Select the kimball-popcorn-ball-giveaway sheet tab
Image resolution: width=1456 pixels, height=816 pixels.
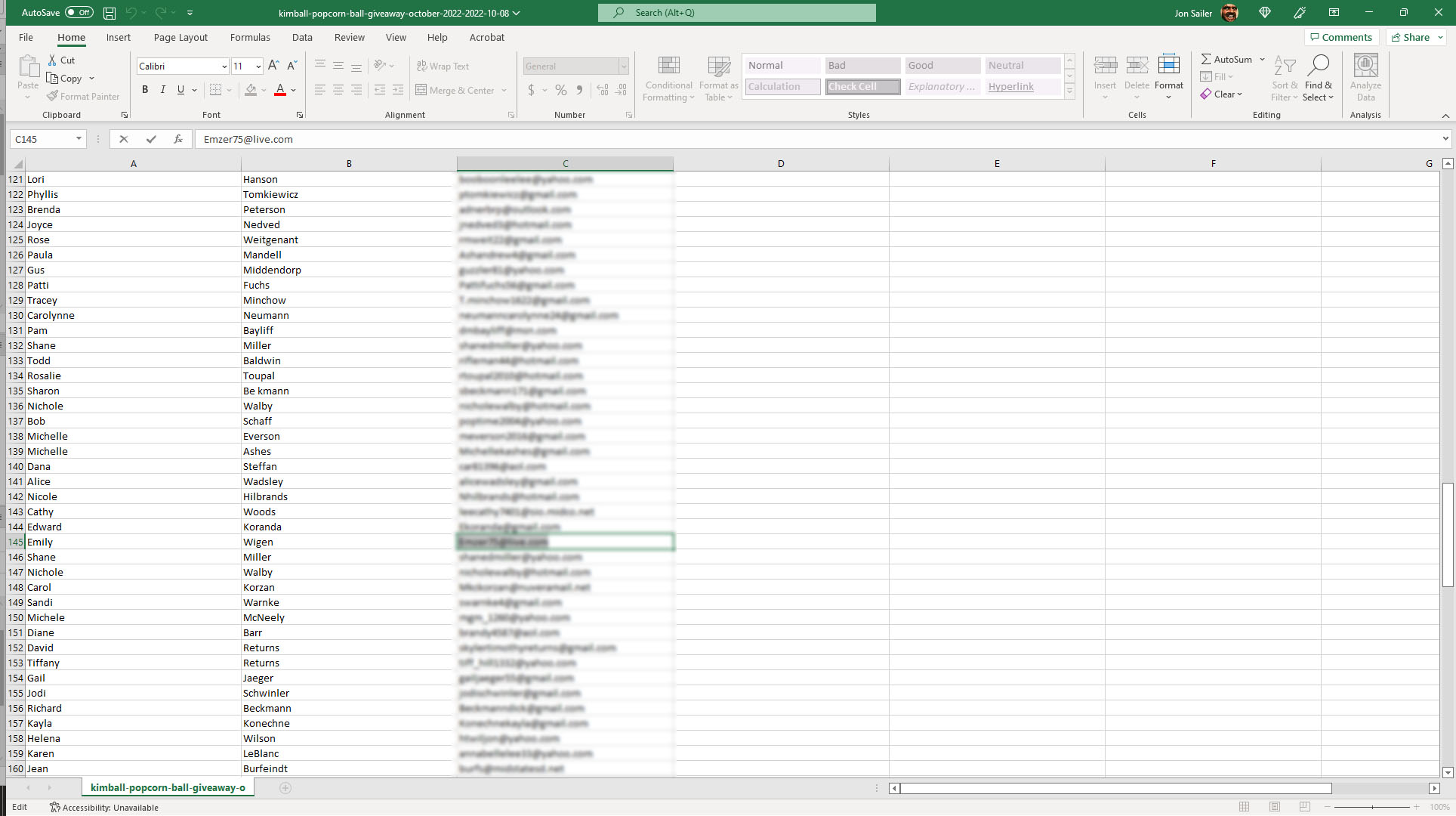[168, 787]
